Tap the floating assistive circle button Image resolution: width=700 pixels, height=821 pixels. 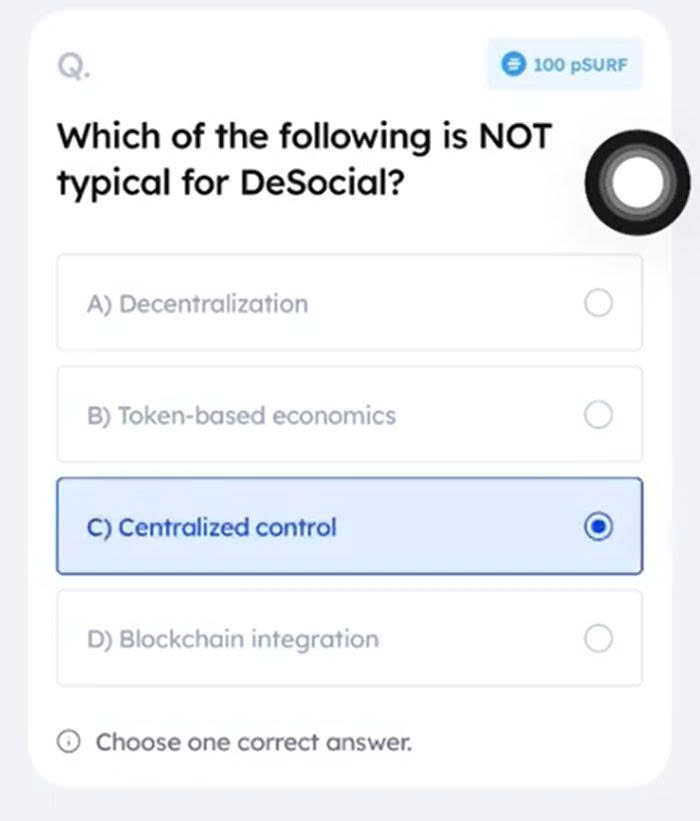tap(637, 181)
